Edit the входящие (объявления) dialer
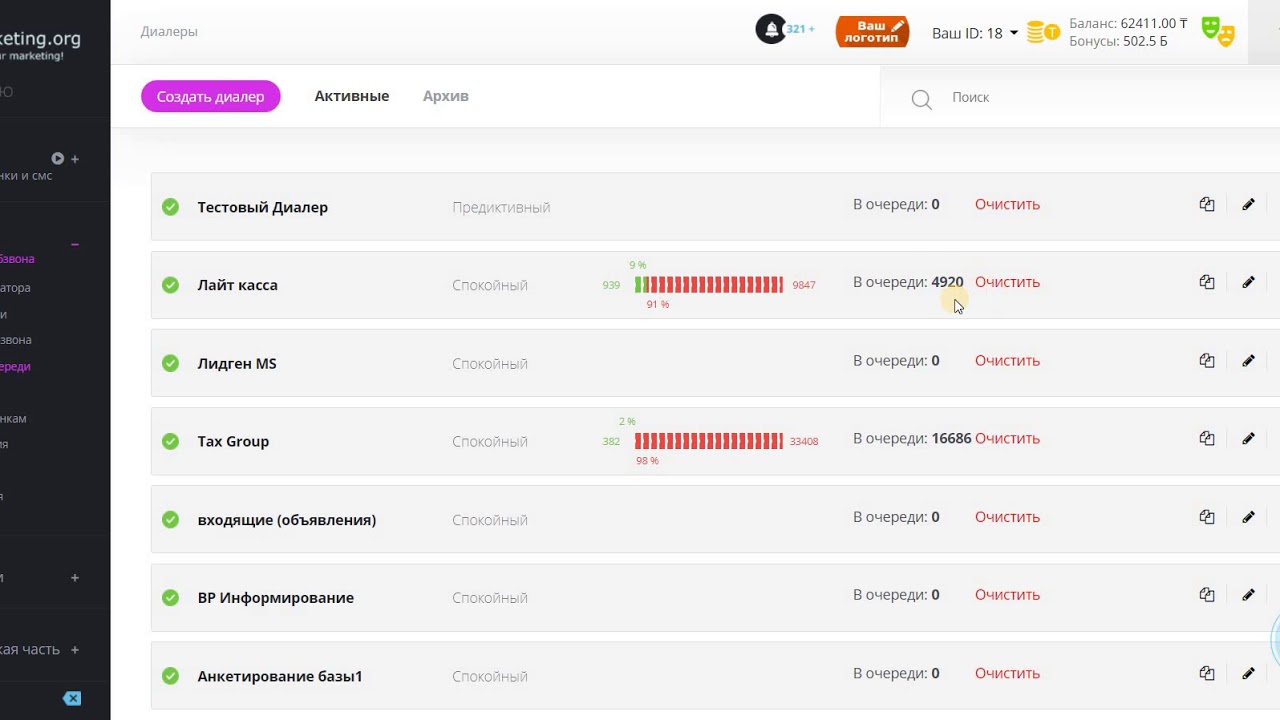 1248,517
